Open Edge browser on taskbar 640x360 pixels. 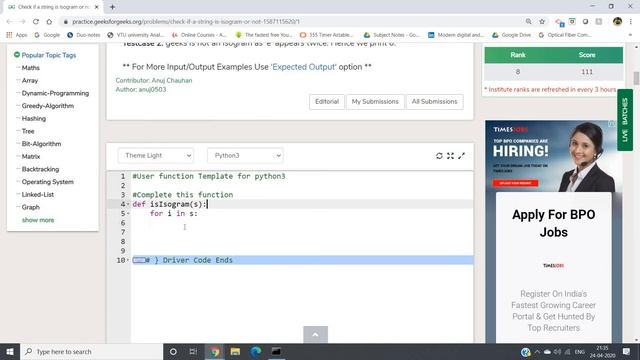tap(256, 351)
